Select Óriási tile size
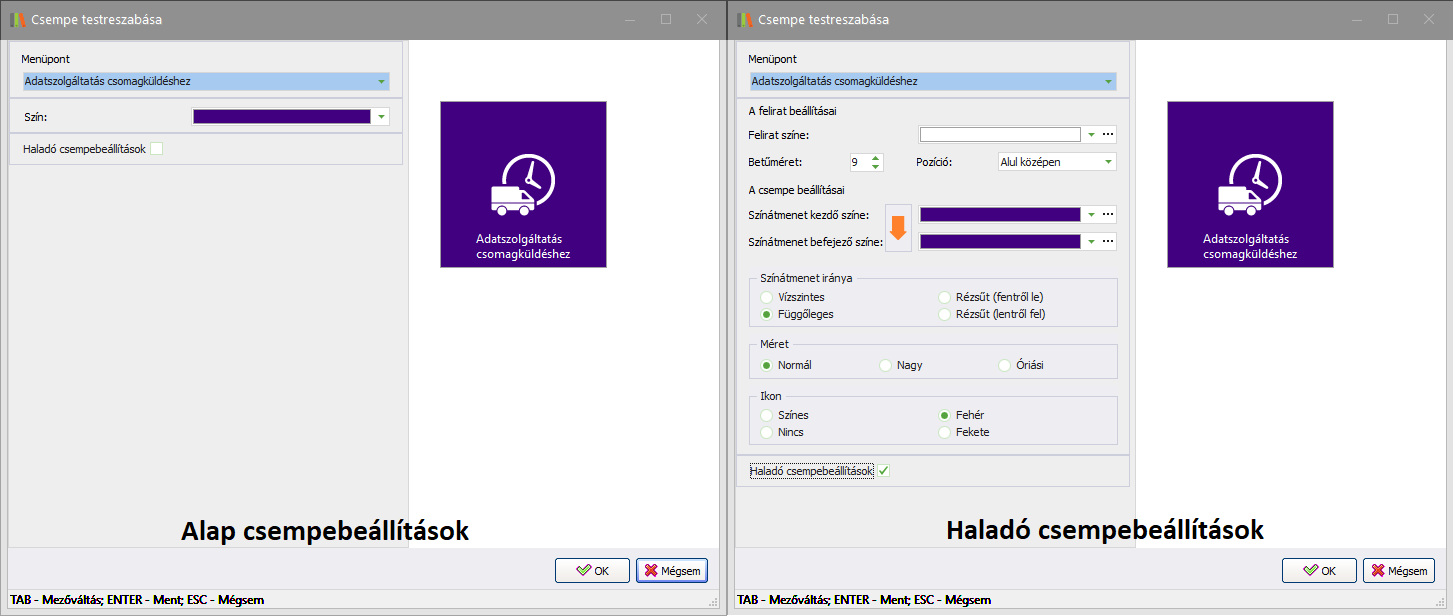Viewport: 1453px width, 616px height. (x=1005, y=366)
